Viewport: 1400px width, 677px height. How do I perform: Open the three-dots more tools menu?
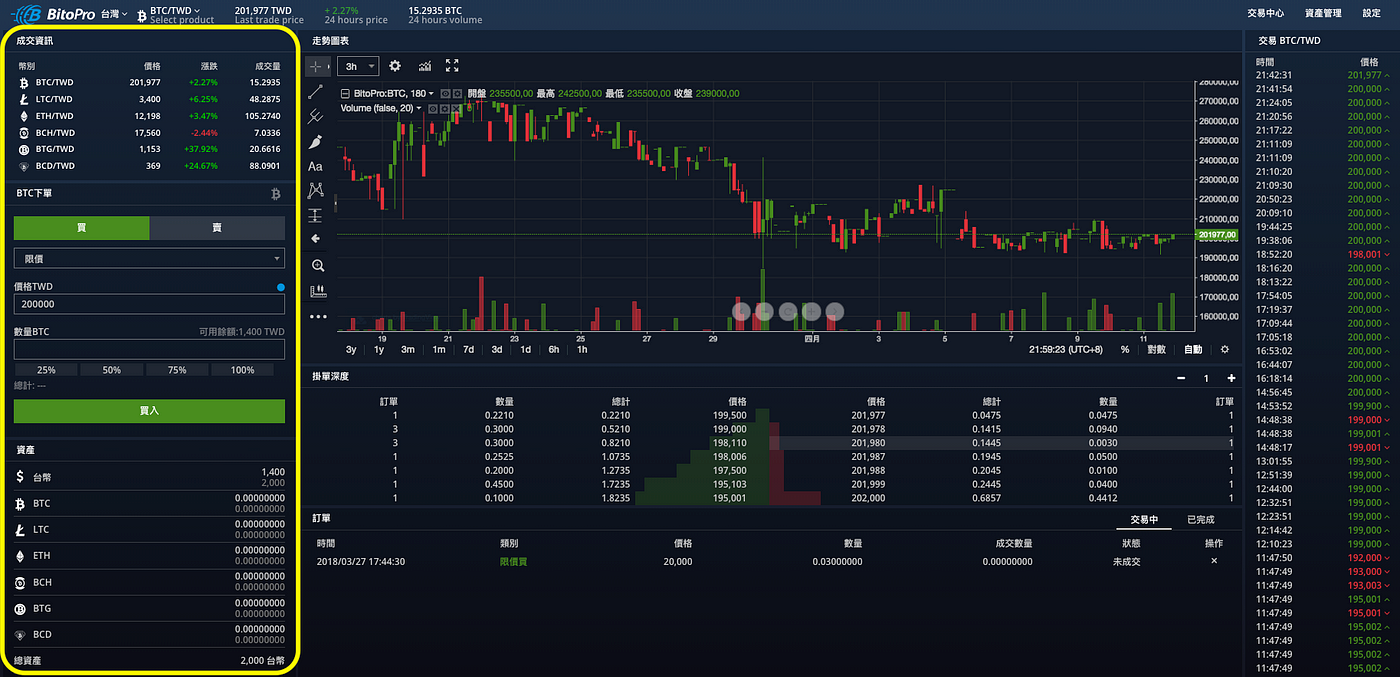tap(318, 317)
